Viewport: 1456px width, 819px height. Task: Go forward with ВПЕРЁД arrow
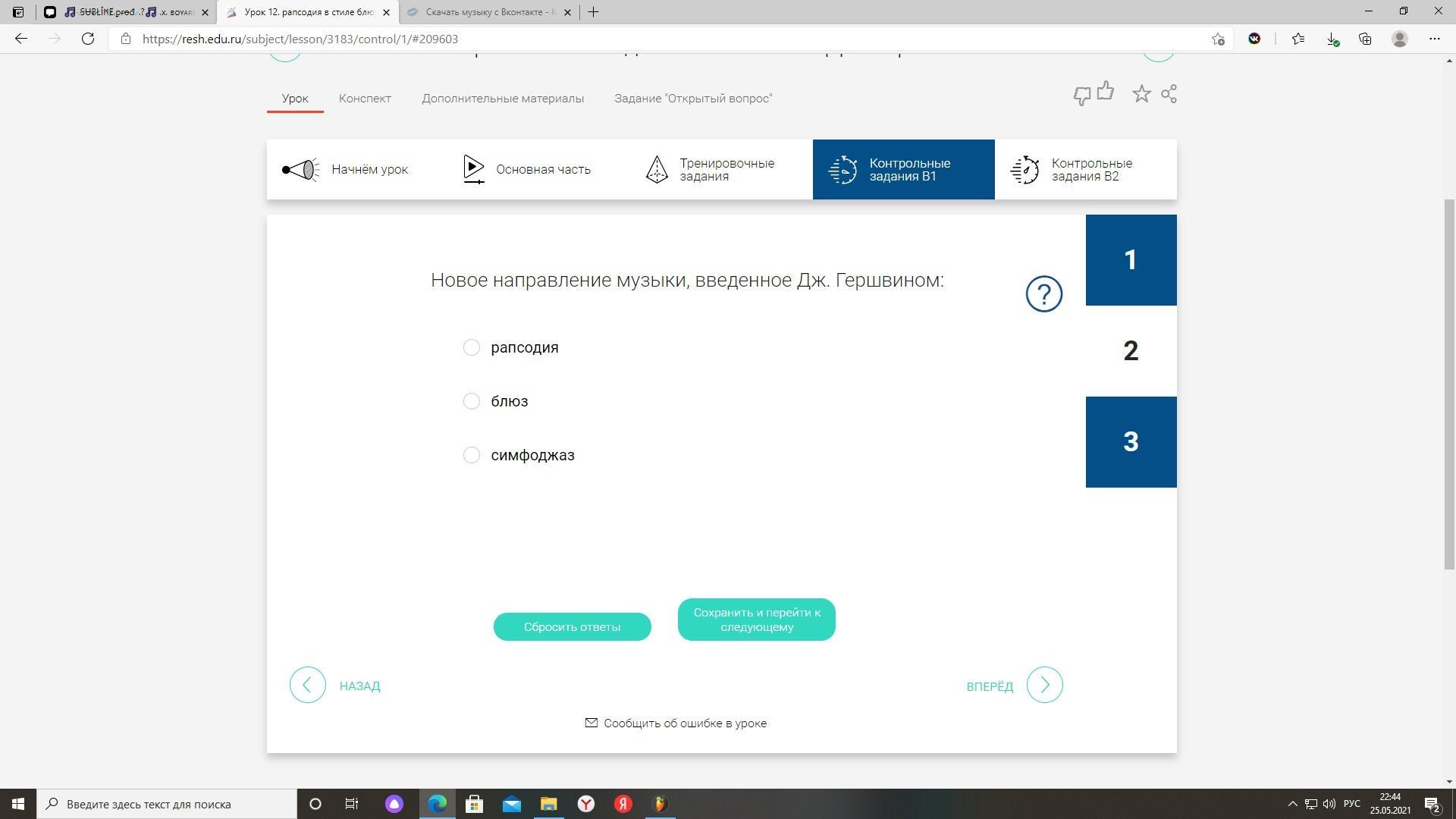tap(1044, 686)
